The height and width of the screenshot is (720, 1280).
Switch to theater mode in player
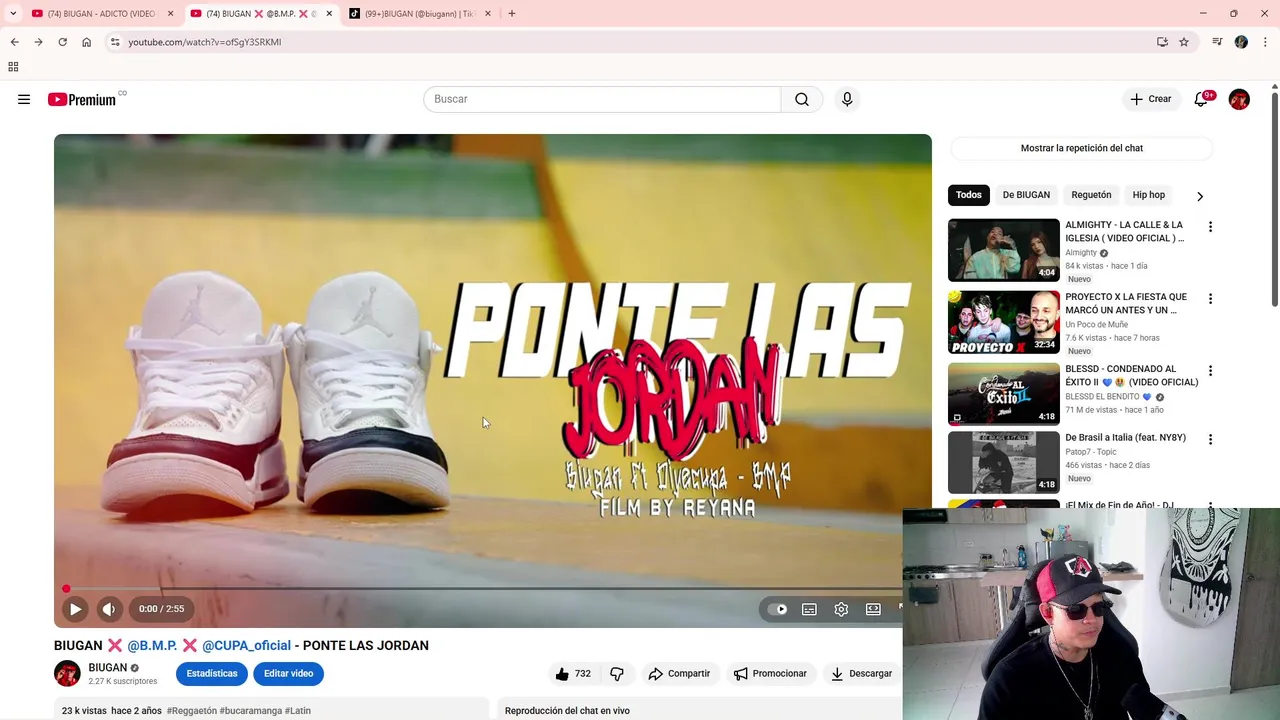pos(873,609)
